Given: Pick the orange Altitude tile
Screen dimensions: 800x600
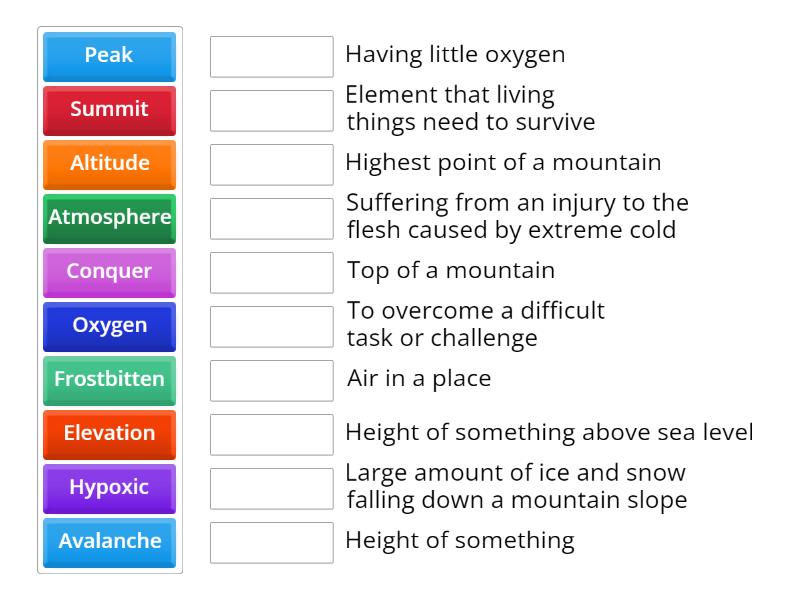Looking at the screenshot, I should click(109, 165).
